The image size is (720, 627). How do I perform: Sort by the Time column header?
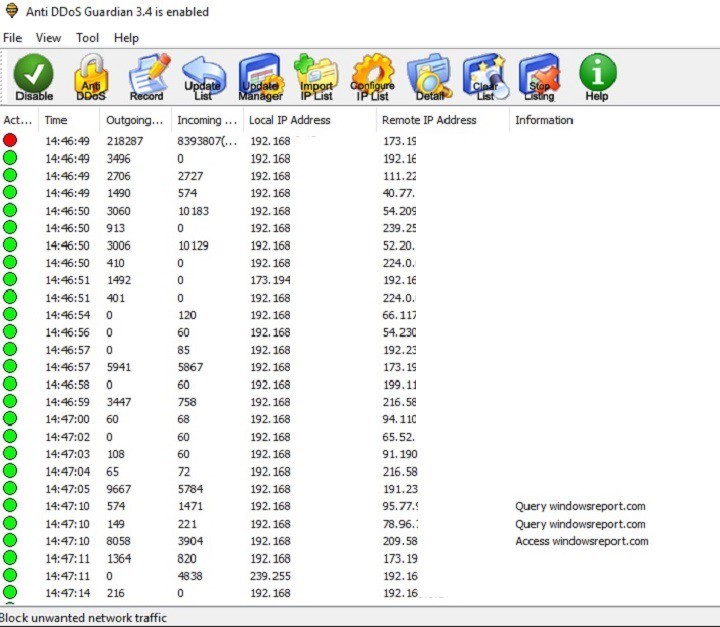[x=69, y=120]
